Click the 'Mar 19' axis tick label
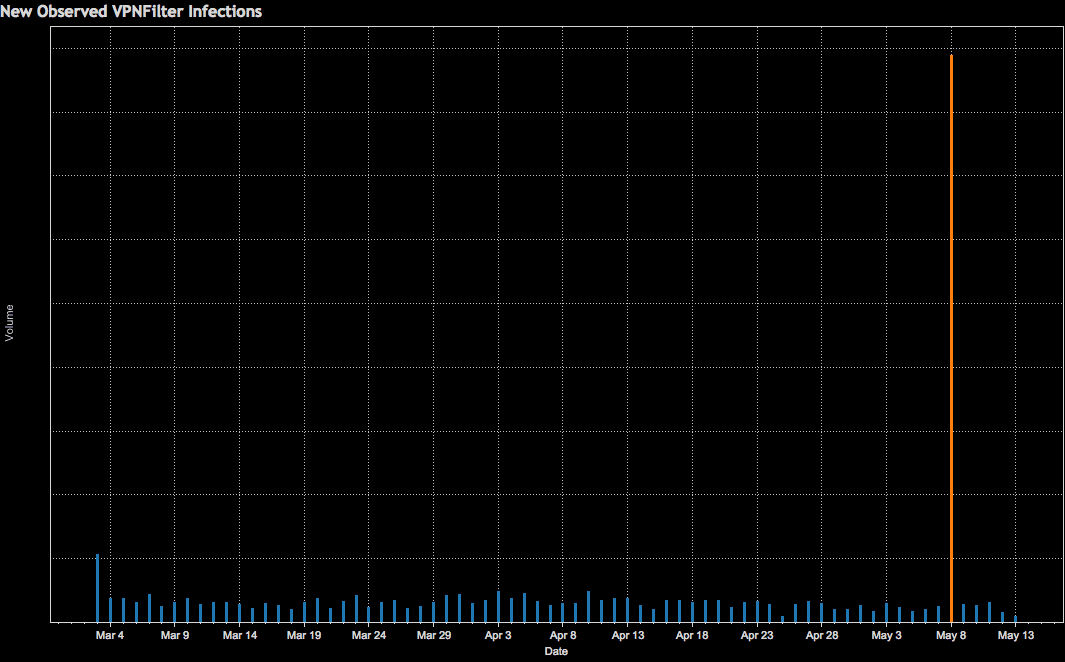 coord(304,636)
